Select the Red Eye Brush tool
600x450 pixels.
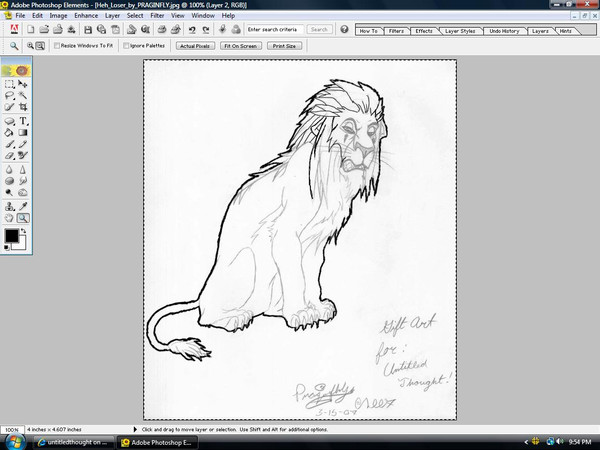pyautogui.click(x=23, y=156)
